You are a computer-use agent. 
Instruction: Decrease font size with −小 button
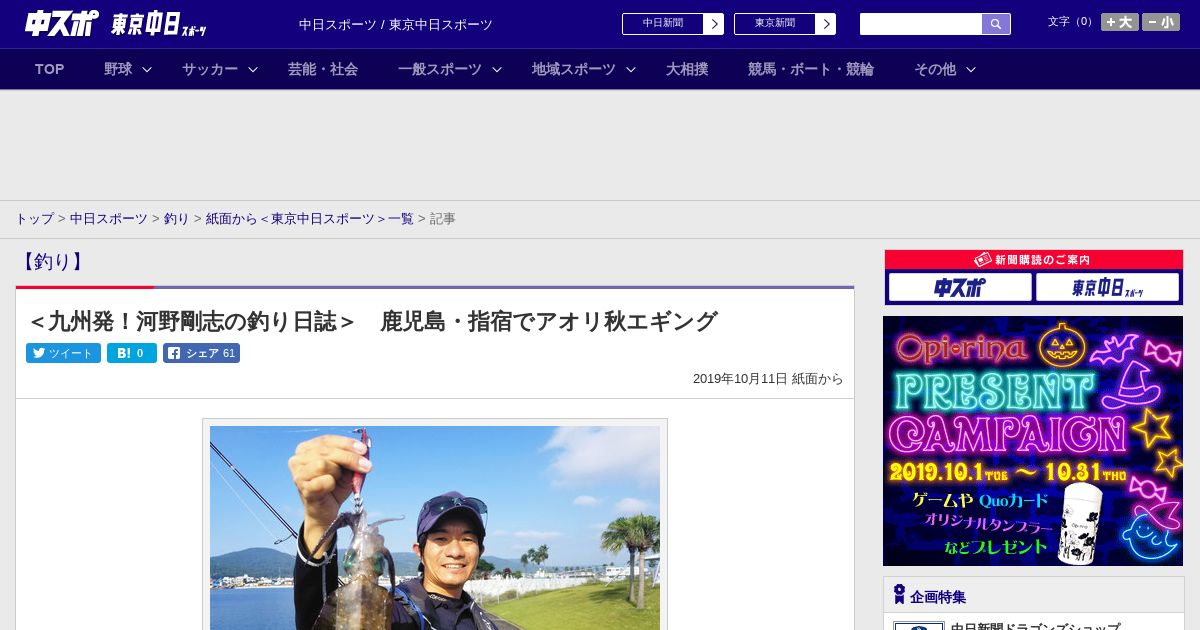click(1161, 22)
